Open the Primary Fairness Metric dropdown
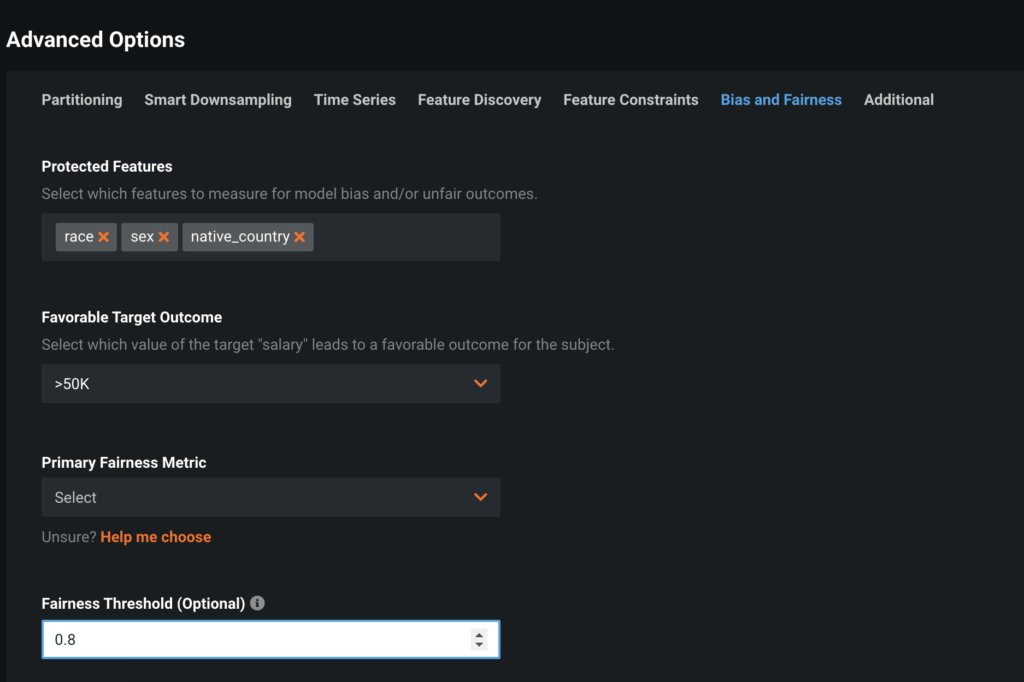The image size is (1024, 682). pyautogui.click(x=271, y=497)
